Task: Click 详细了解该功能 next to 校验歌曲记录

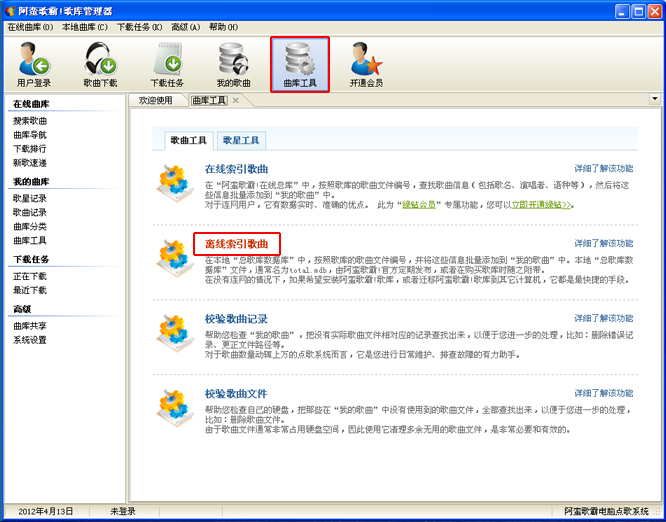Action: pyautogui.click(x=604, y=318)
